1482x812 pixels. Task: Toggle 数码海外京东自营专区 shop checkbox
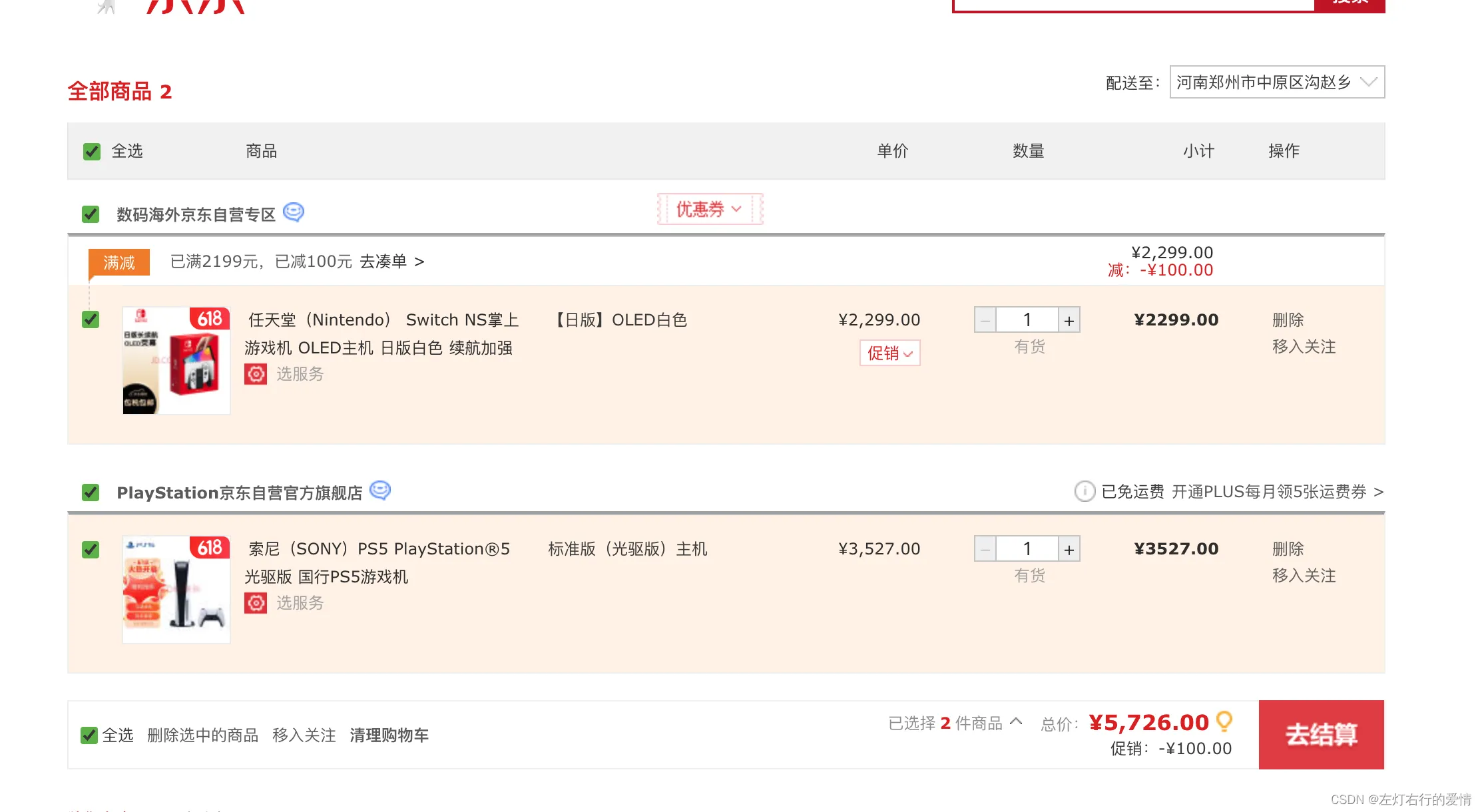click(x=91, y=214)
